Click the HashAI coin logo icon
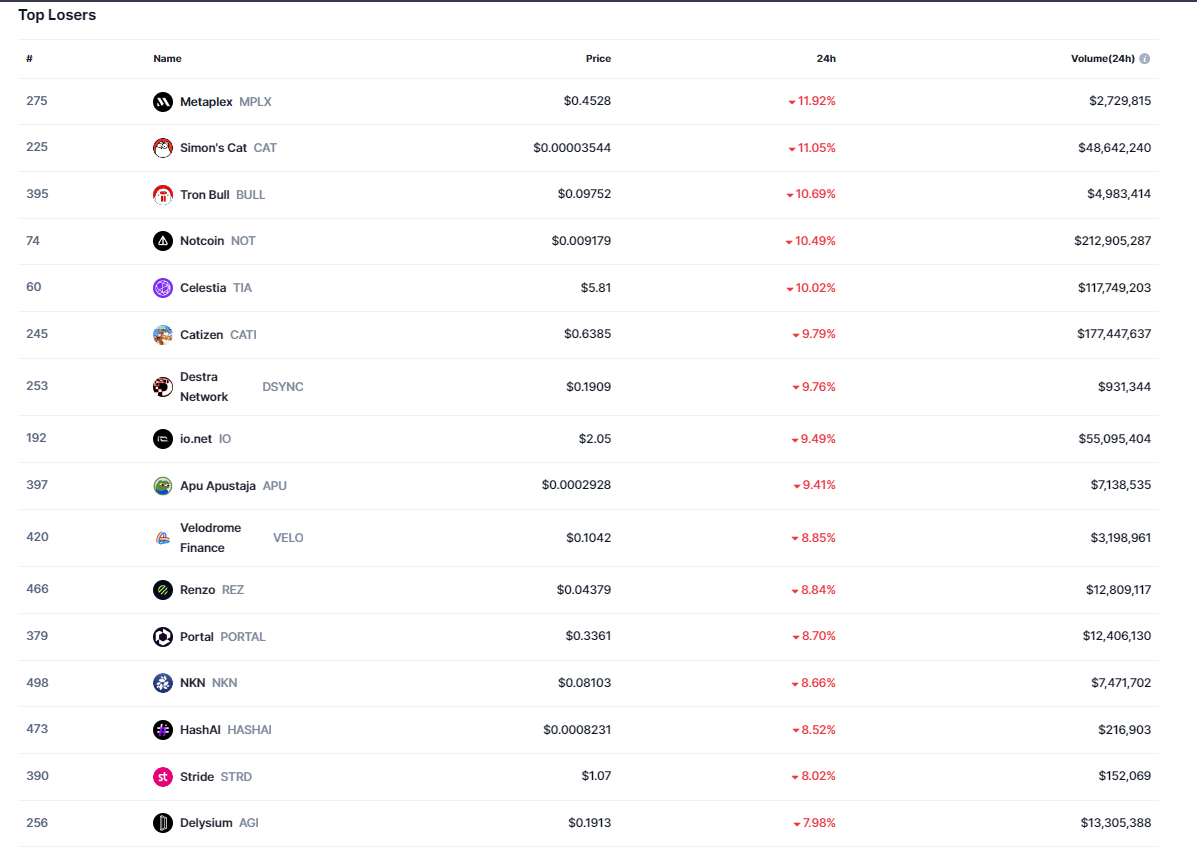1197x850 pixels. tap(163, 730)
